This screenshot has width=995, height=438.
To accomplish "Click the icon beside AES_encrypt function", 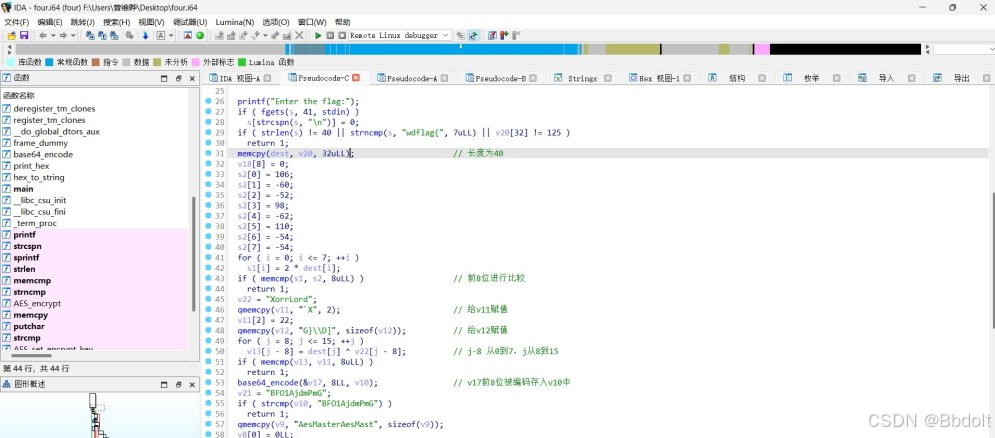I will point(6,303).
